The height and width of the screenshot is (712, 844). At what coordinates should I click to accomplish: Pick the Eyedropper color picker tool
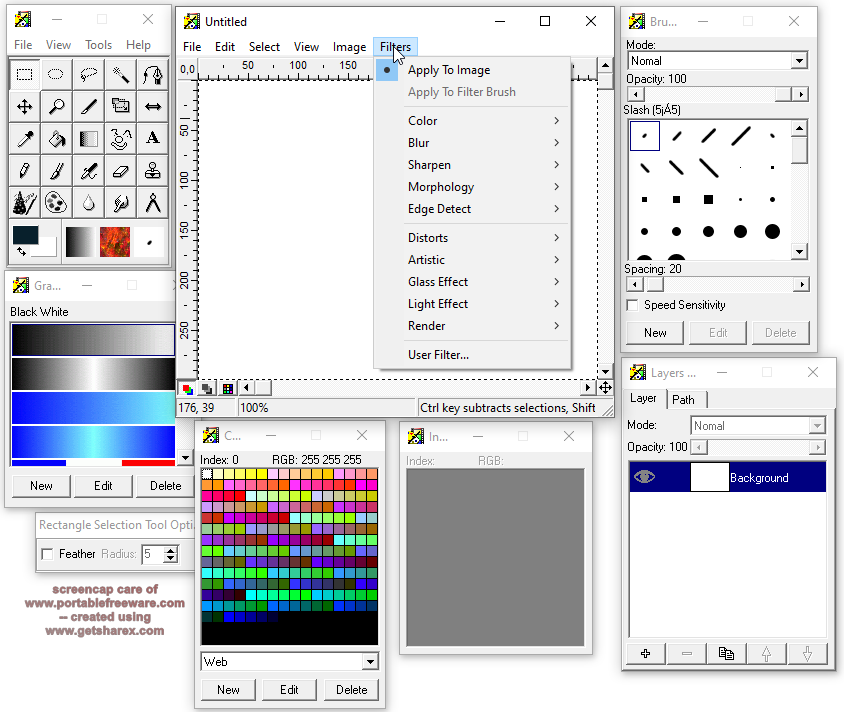pyautogui.click(x=24, y=139)
